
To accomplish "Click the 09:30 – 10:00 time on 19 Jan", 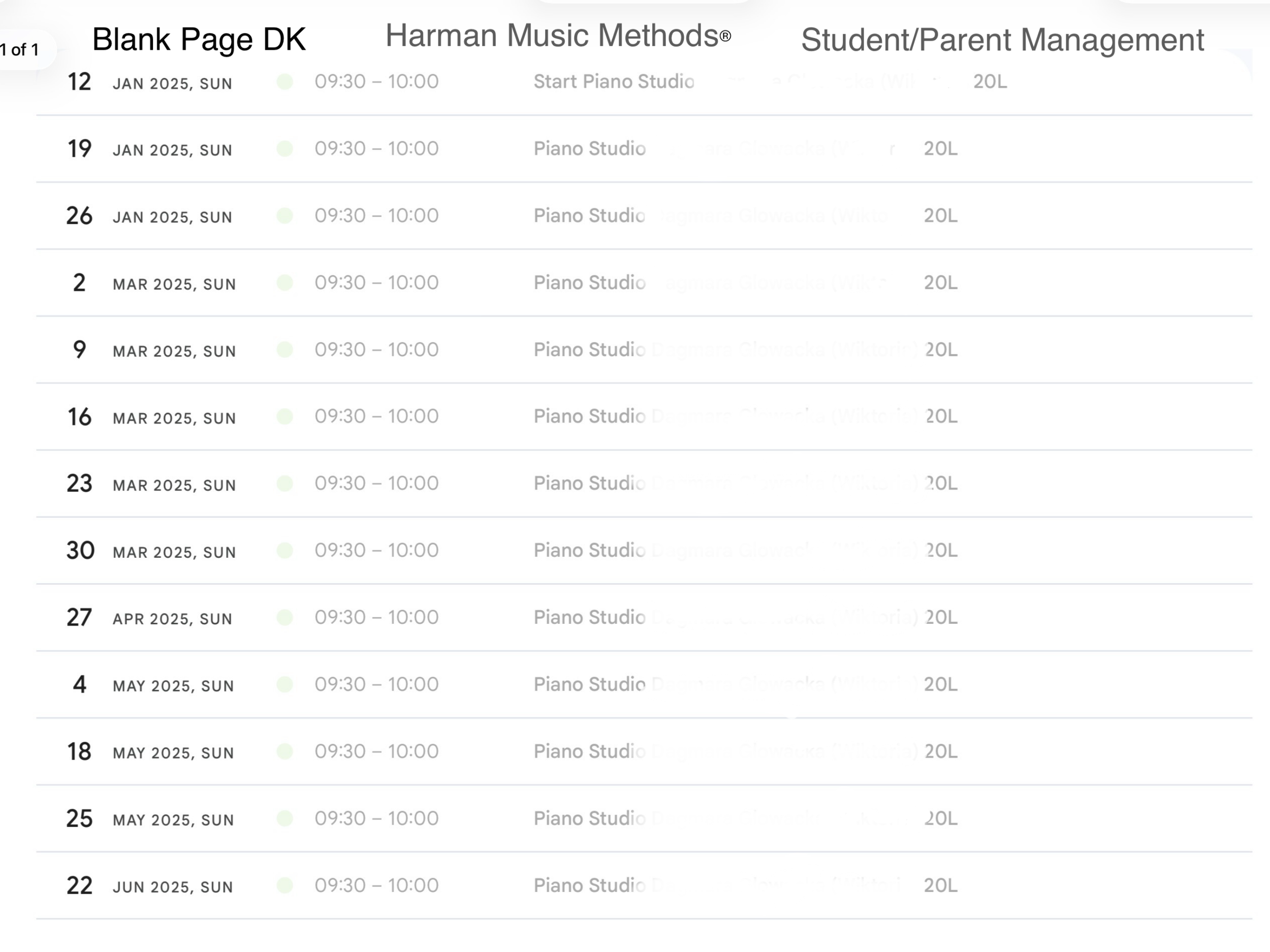I will 376,149.
